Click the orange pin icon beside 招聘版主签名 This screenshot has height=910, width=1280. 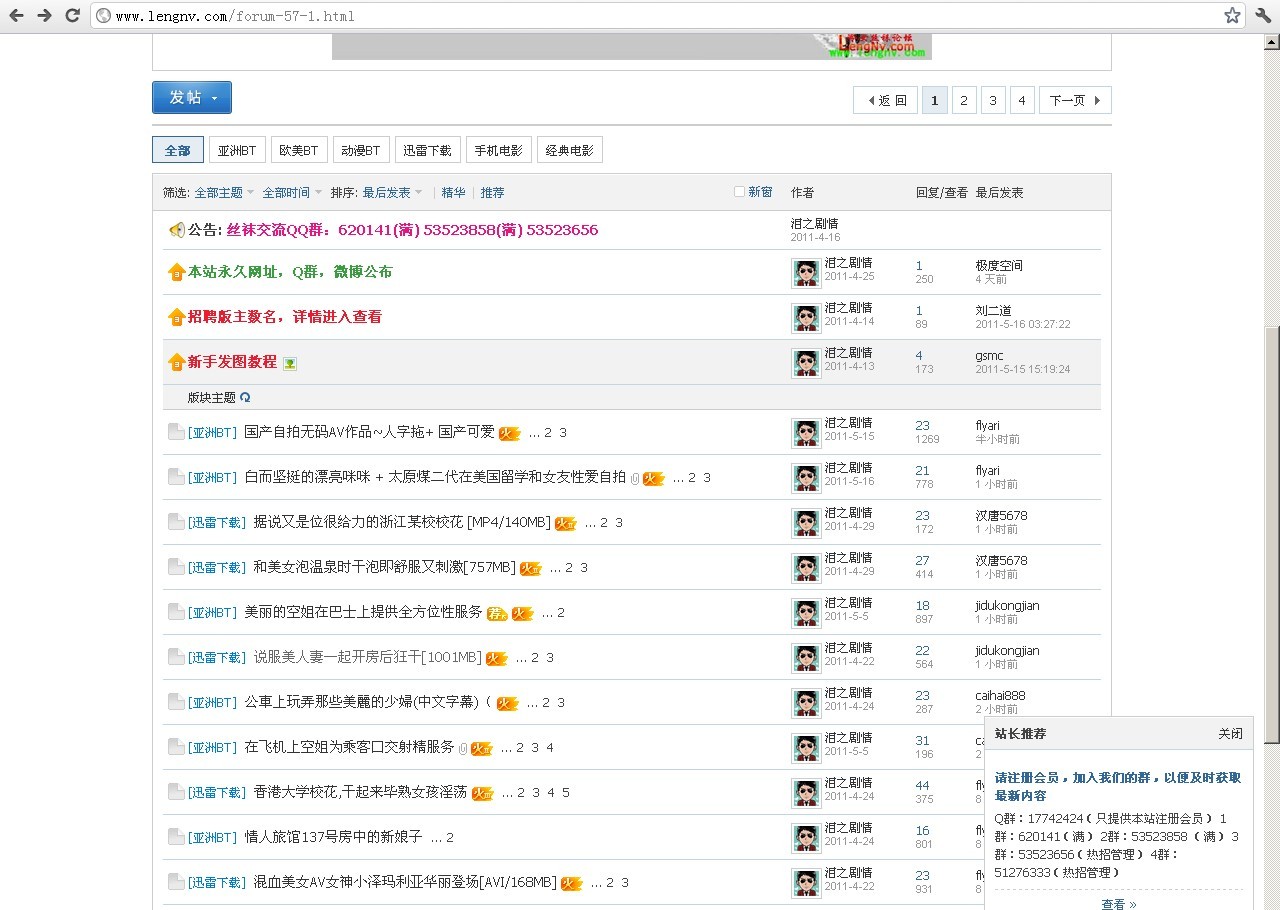[x=176, y=318]
